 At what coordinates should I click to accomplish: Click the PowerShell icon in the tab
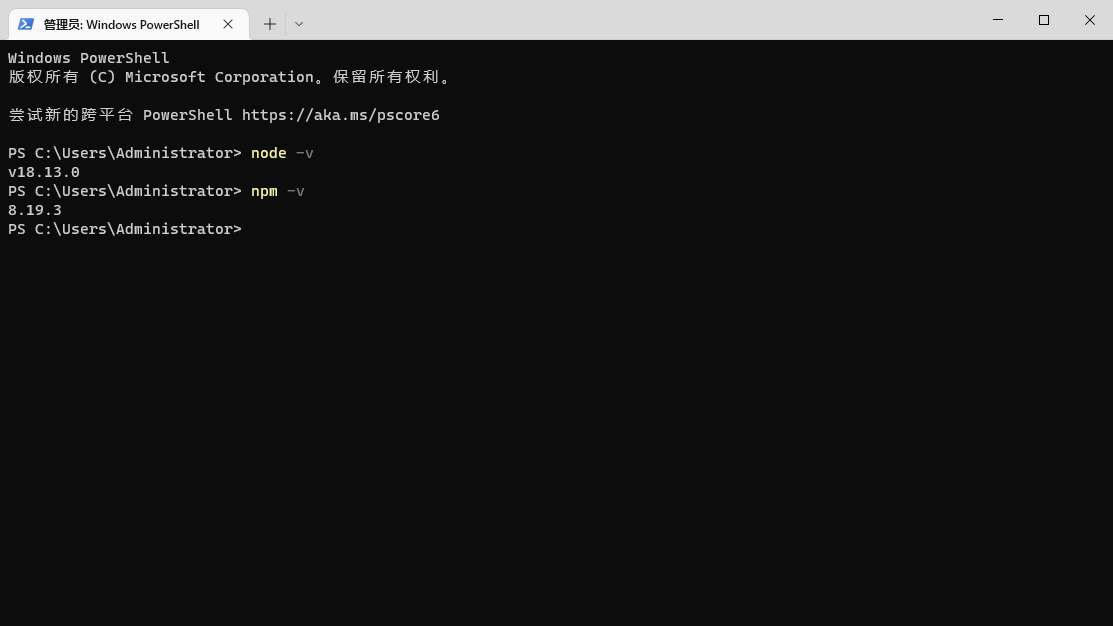[x=26, y=24]
